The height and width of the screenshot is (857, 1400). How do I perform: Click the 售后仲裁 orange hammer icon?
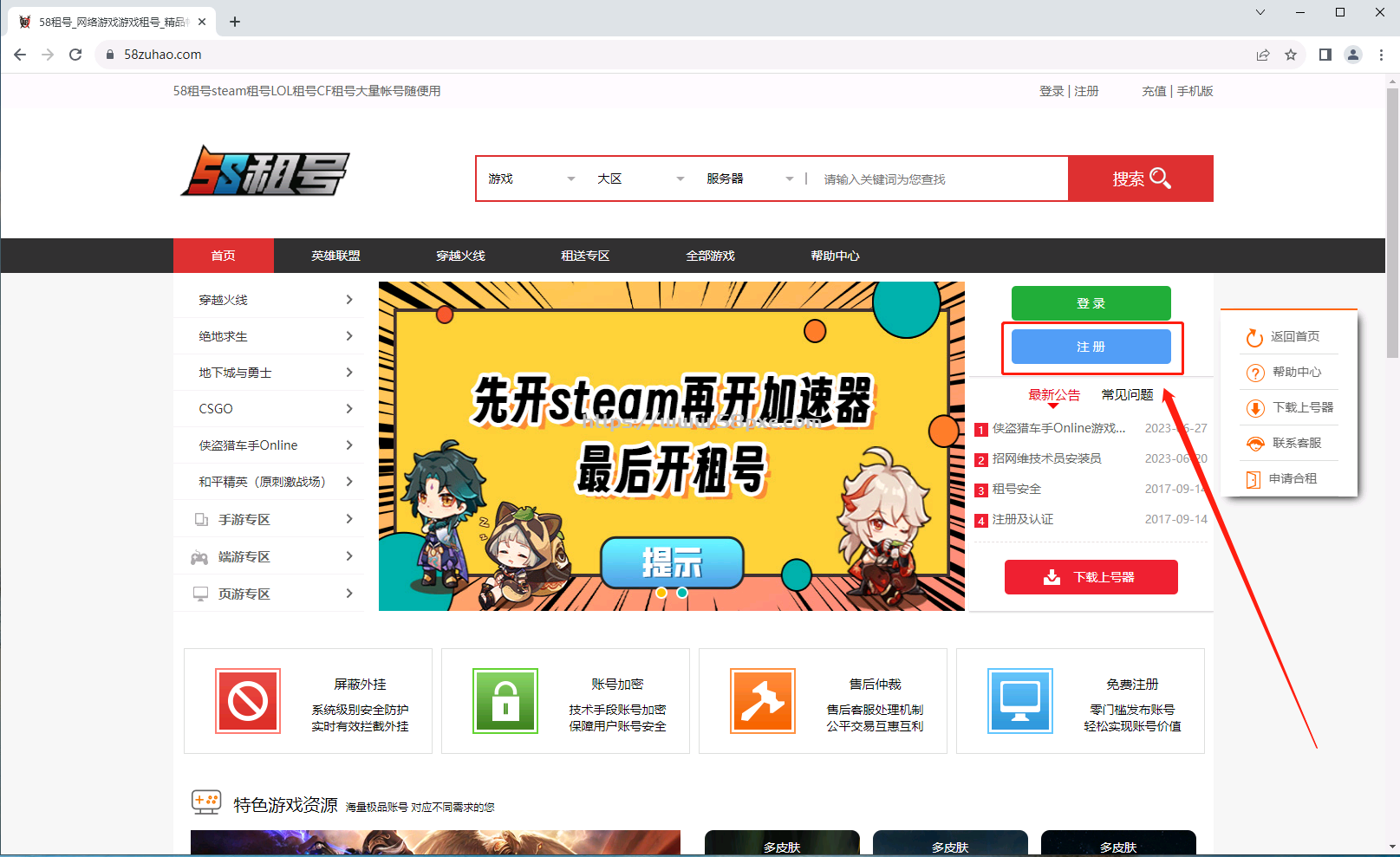pyautogui.click(x=763, y=701)
